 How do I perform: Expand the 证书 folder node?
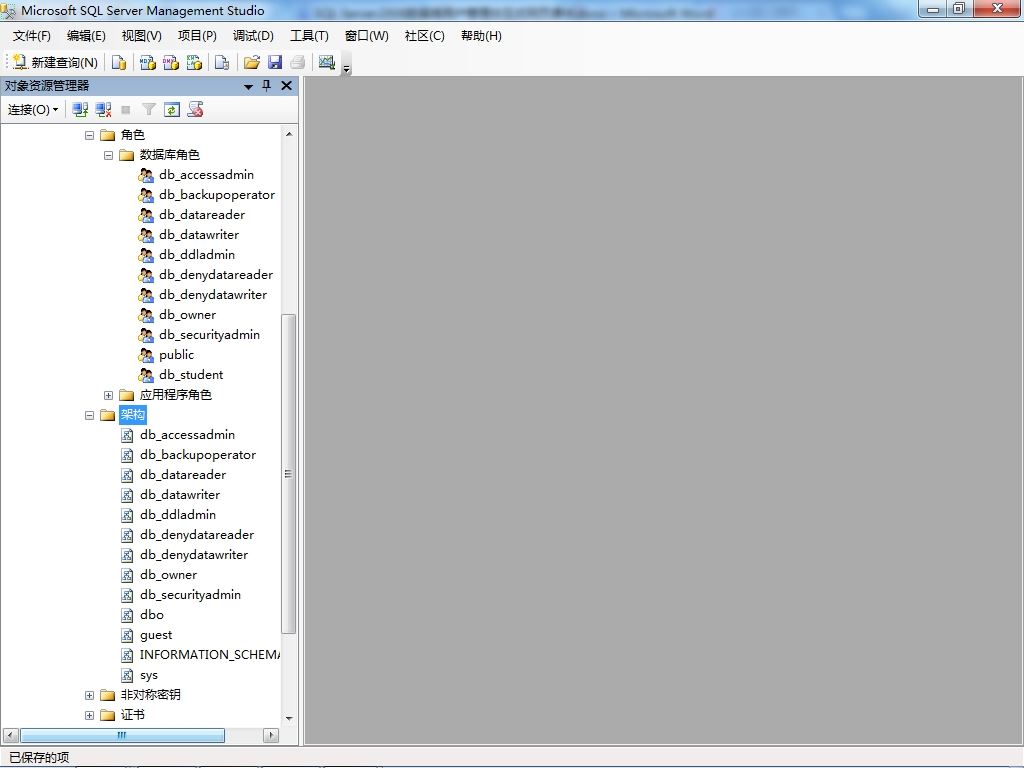tap(89, 716)
